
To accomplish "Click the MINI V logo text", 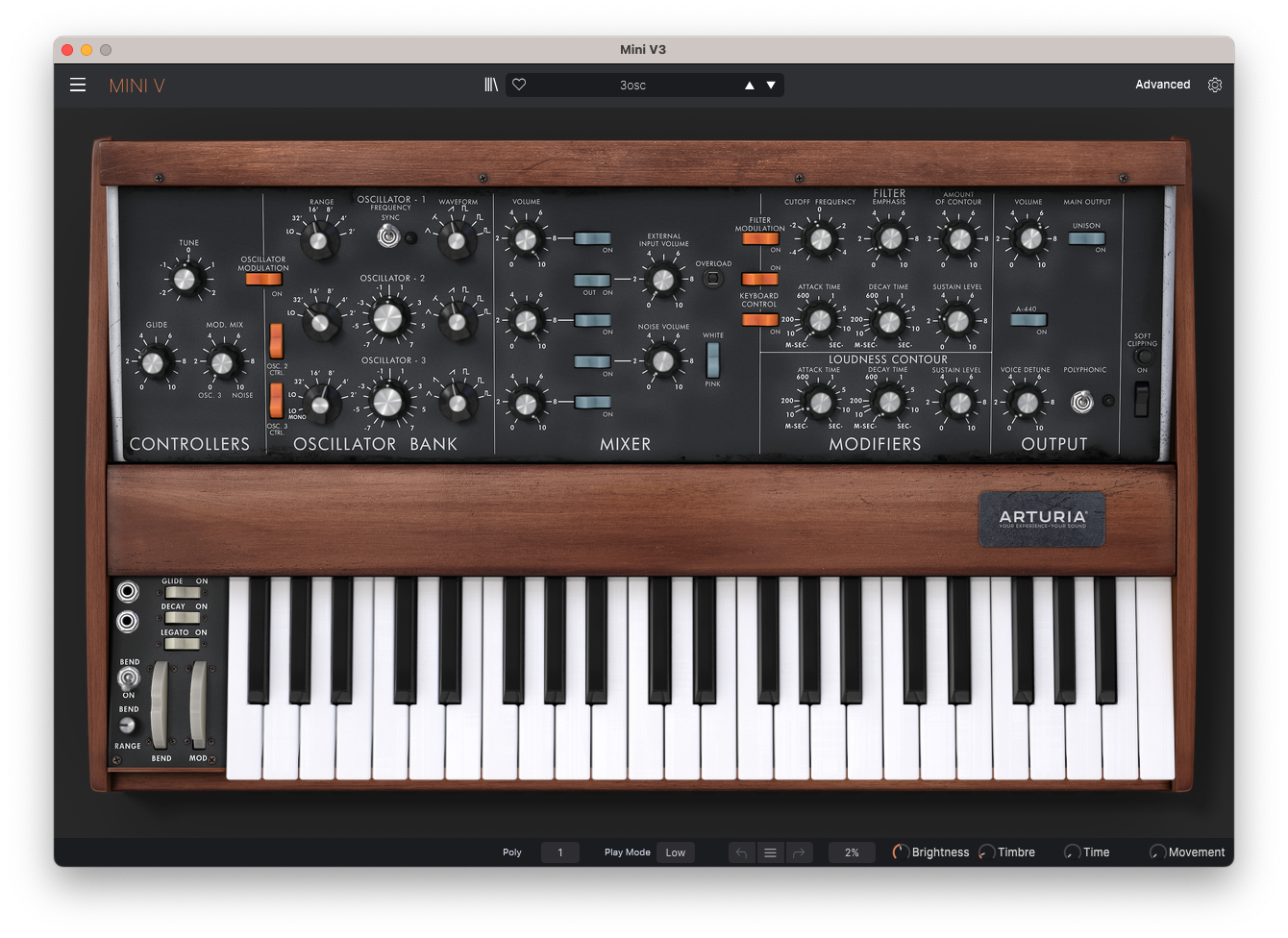I will tap(136, 86).
